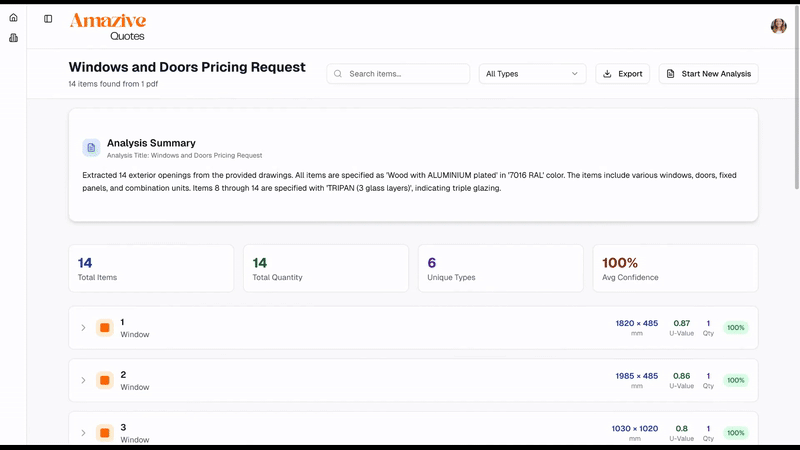Open the home icon in left sidebar
The height and width of the screenshot is (450, 800).
point(13,18)
